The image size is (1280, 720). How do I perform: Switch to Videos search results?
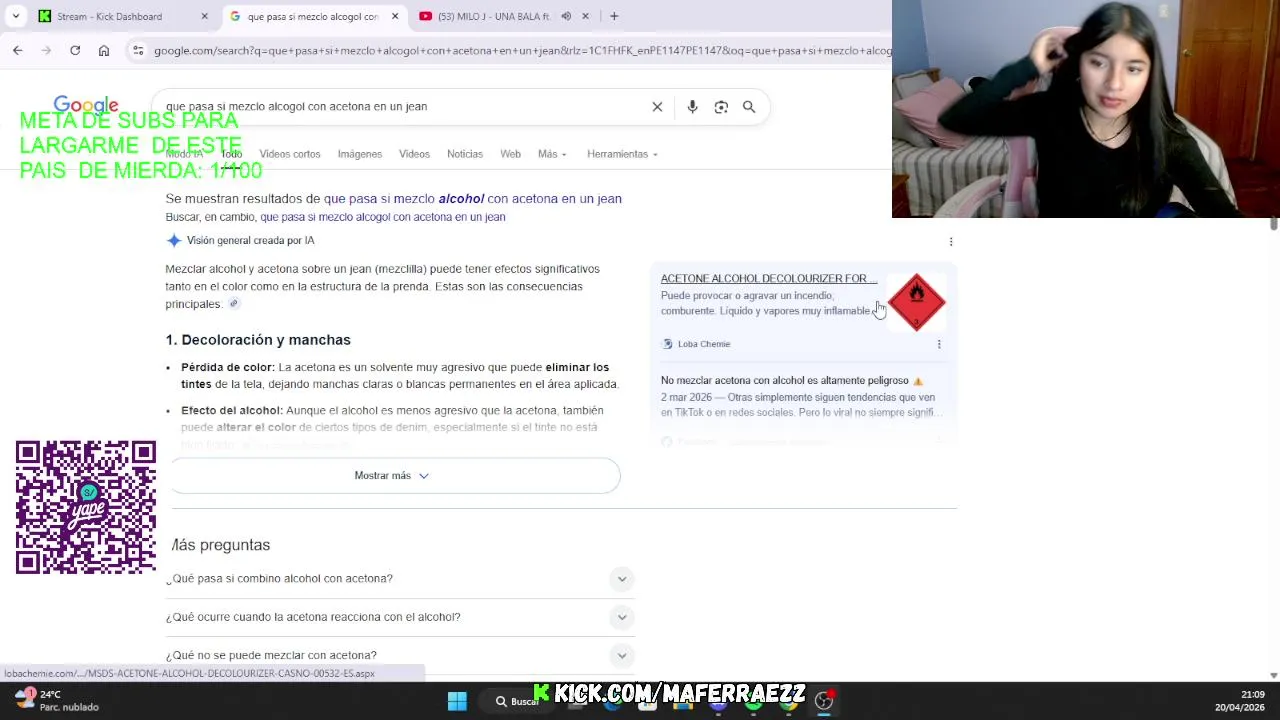tap(414, 154)
